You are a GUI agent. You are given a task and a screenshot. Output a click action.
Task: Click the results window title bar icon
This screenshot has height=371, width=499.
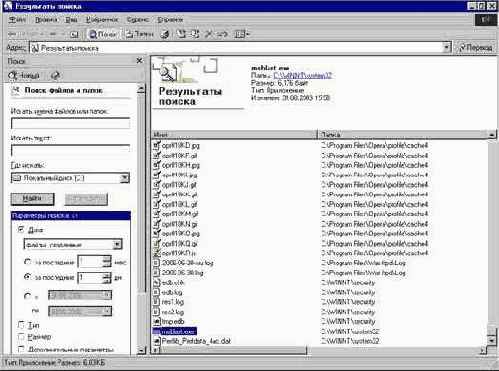[7, 6]
